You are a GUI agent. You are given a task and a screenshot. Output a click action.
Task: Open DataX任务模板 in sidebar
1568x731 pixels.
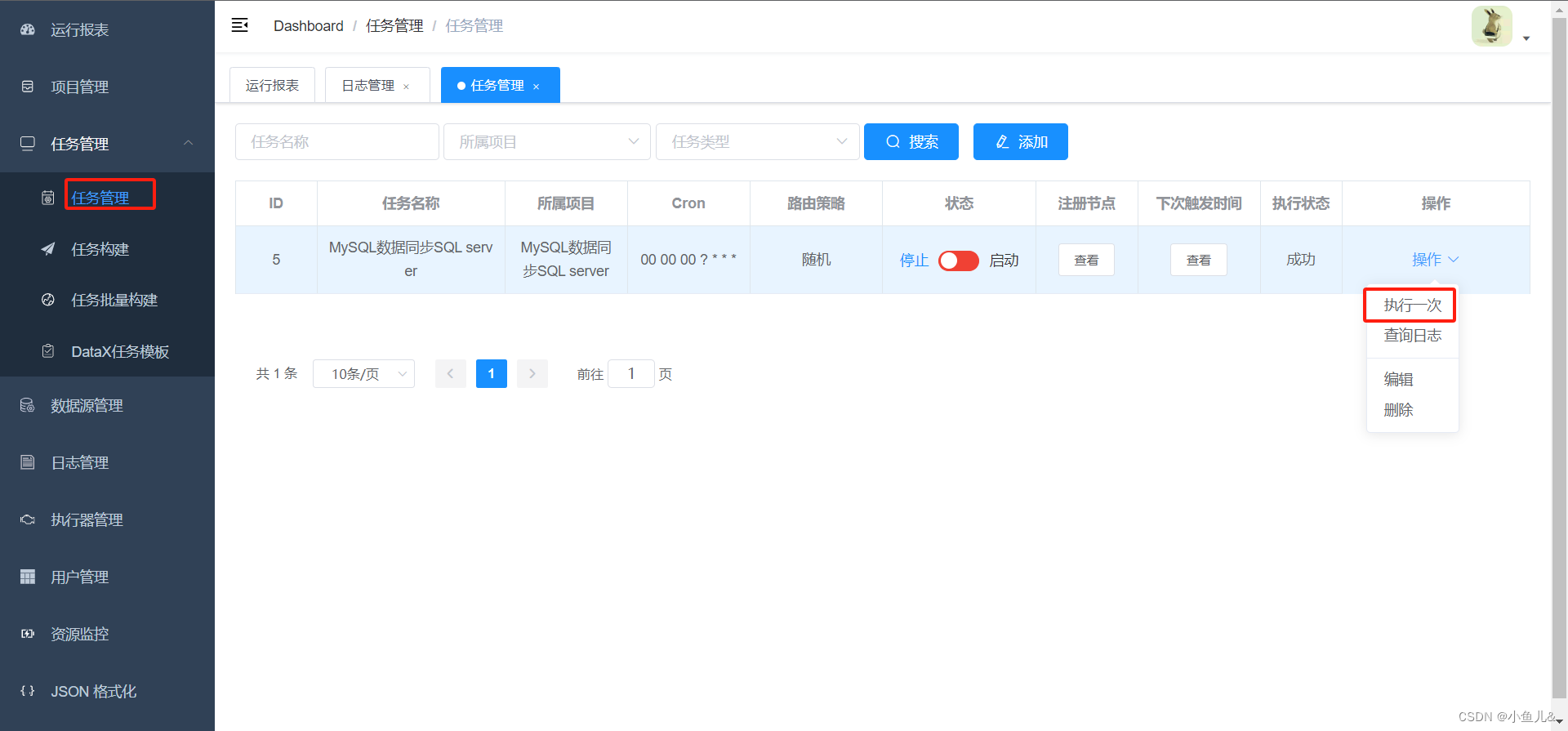click(x=107, y=351)
